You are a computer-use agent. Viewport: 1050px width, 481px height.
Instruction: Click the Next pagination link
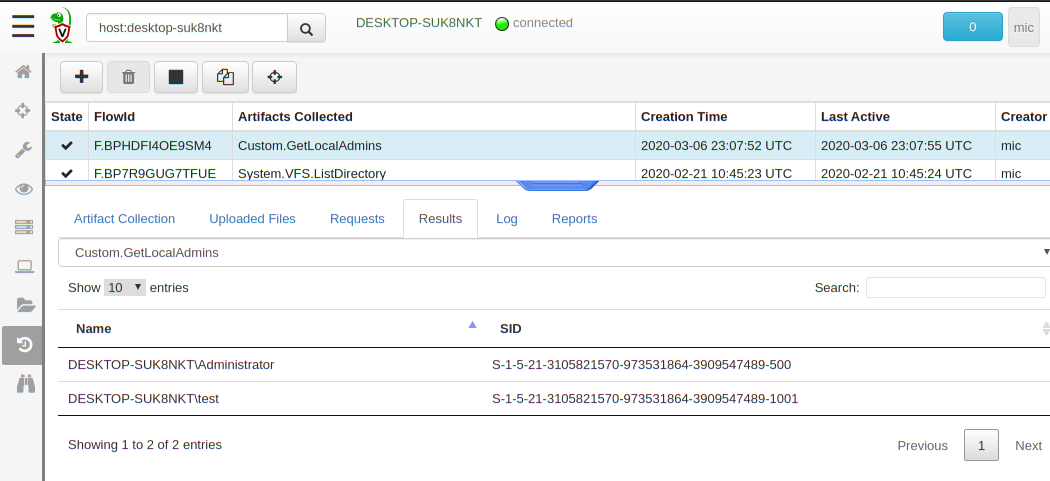(1028, 446)
